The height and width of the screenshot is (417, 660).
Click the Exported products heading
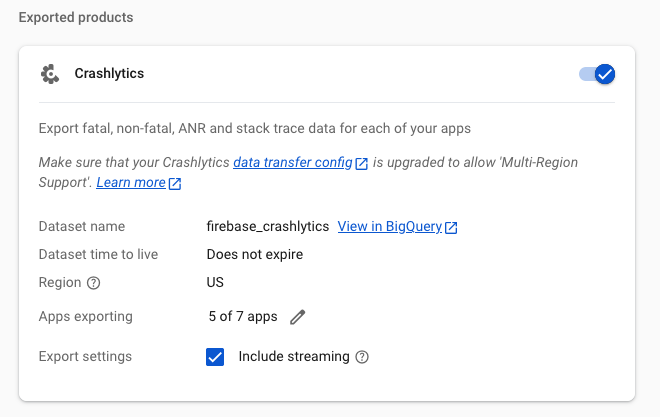tap(76, 17)
